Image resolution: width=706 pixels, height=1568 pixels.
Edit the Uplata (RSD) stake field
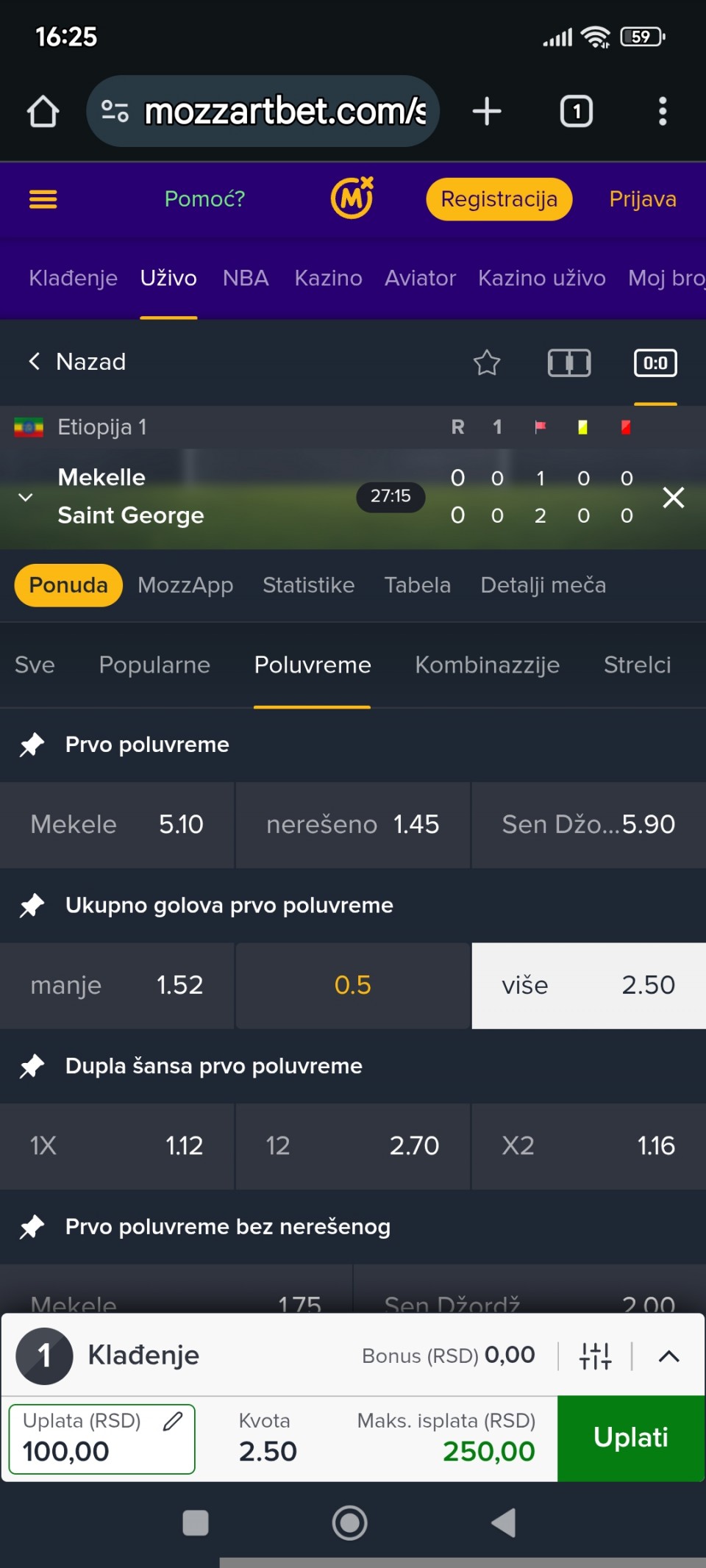101,1439
